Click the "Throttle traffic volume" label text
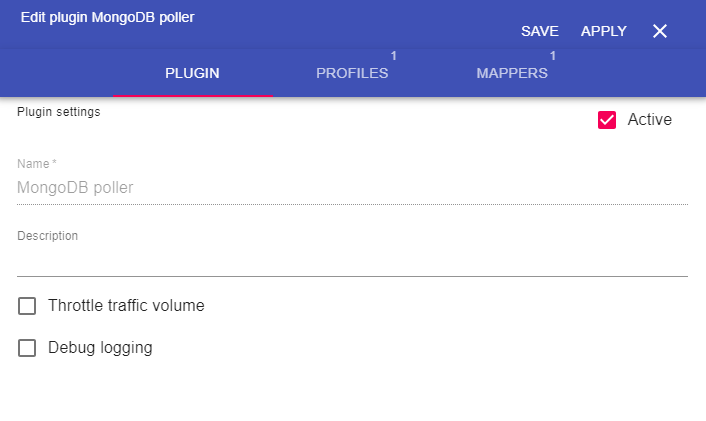Screen dimensions: 706x421 tap(126, 306)
